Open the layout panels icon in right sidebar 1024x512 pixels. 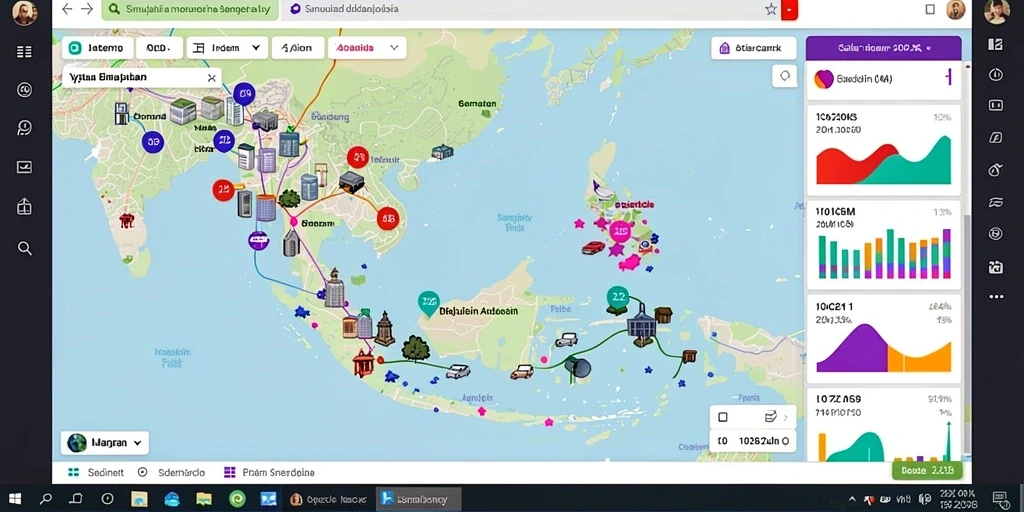(x=995, y=44)
